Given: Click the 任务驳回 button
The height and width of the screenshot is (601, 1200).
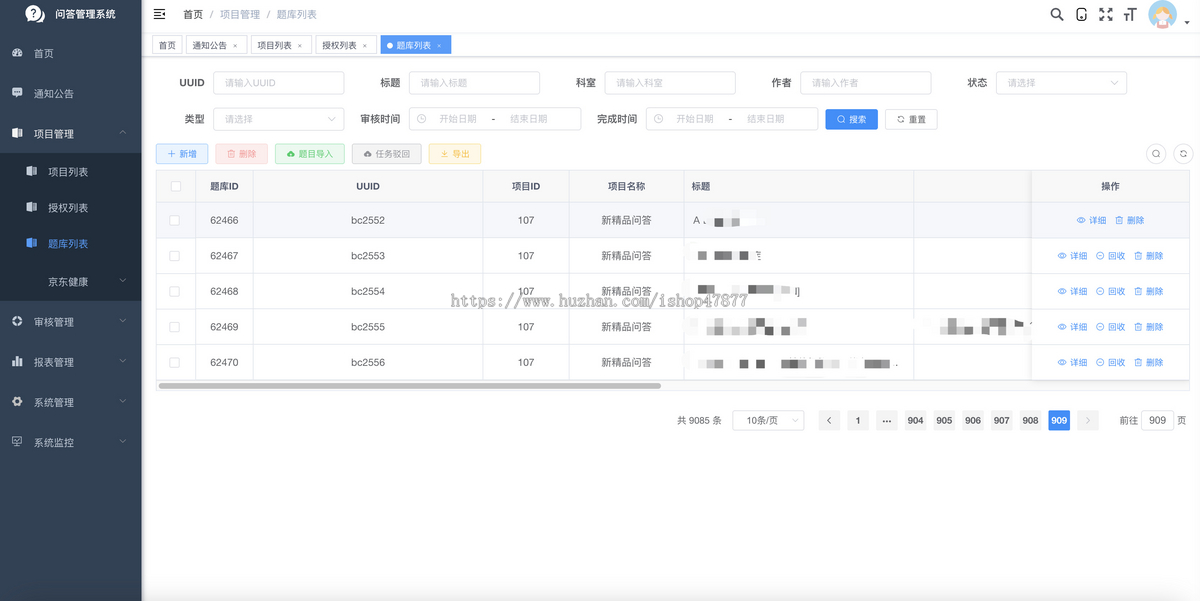Looking at the screenshot, I should (387, 154).
